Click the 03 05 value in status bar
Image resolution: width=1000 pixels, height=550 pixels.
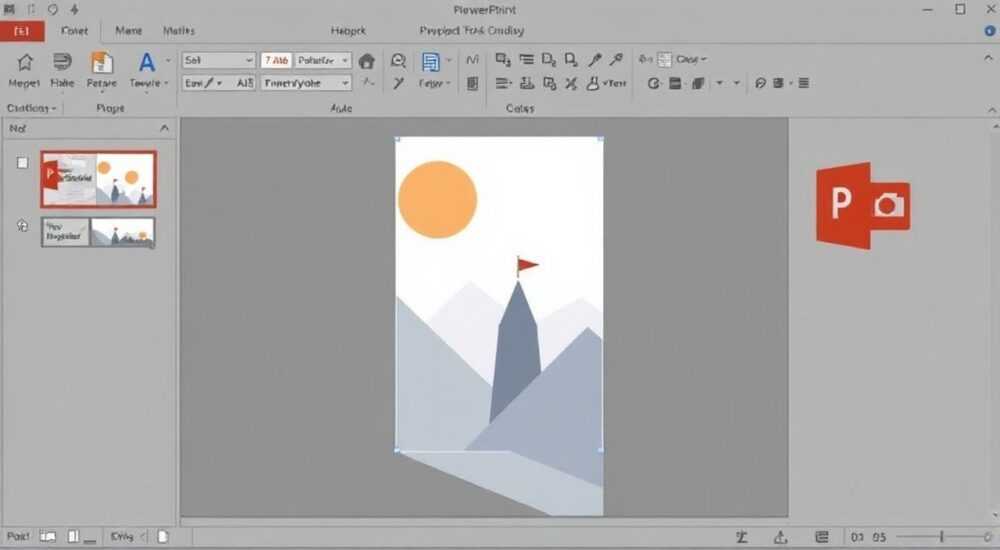(869, 537)
